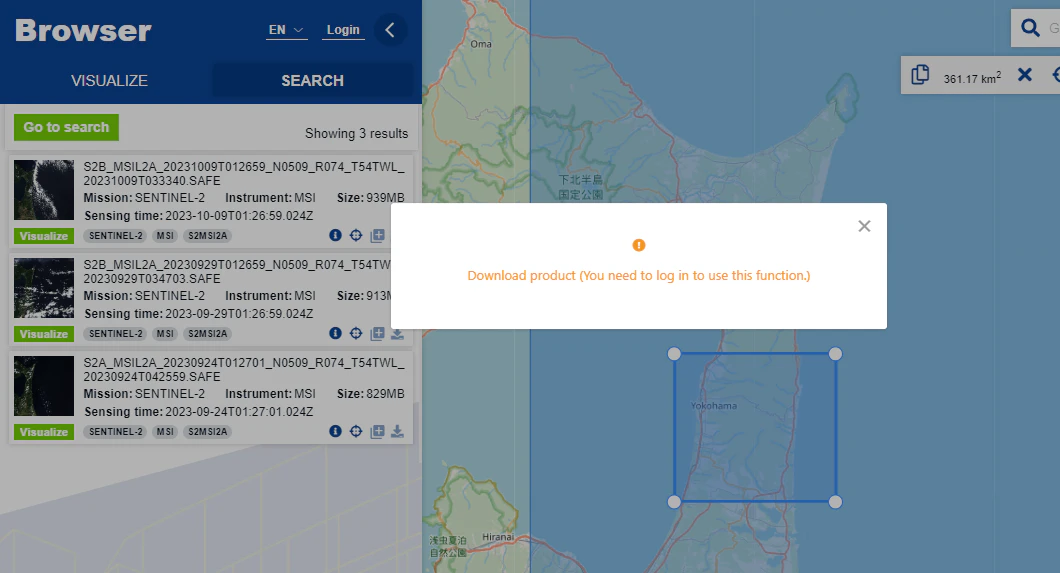Viewport: 1060px width, 573px height.
Task: Select product name S2B_MSIL2A_20231009T012659
Action: 244,174
